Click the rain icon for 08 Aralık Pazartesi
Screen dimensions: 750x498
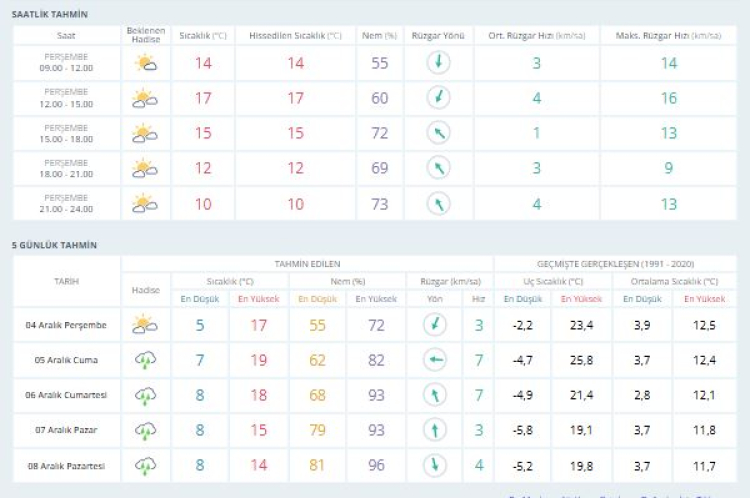pyautogui.click(x=145, y=465)
